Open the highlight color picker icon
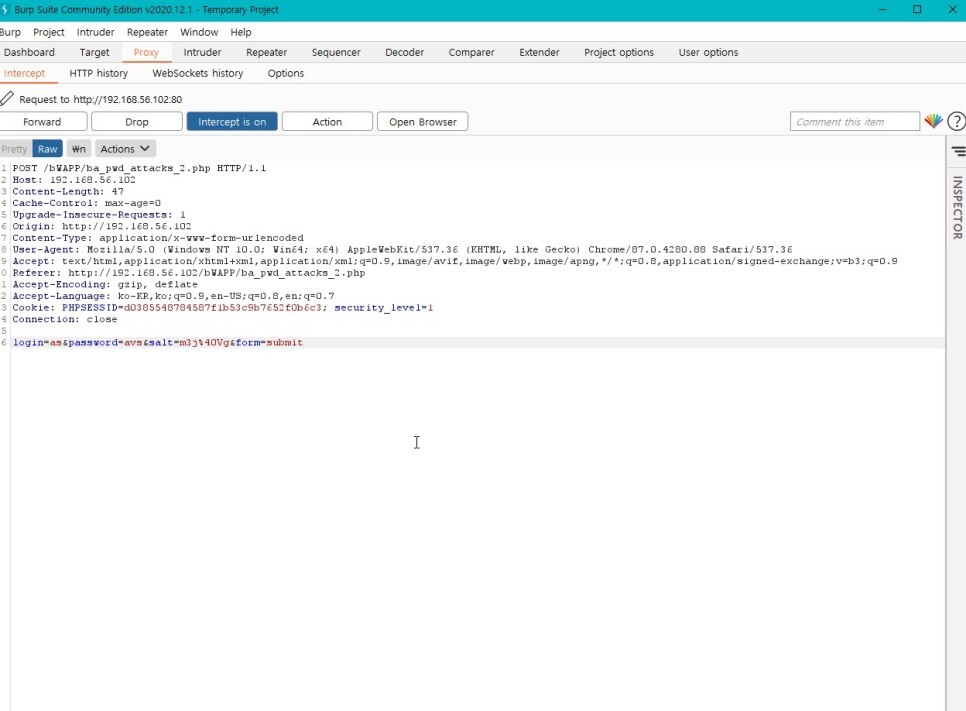This screenshot has width=966, height=711. tap(933, 121)
